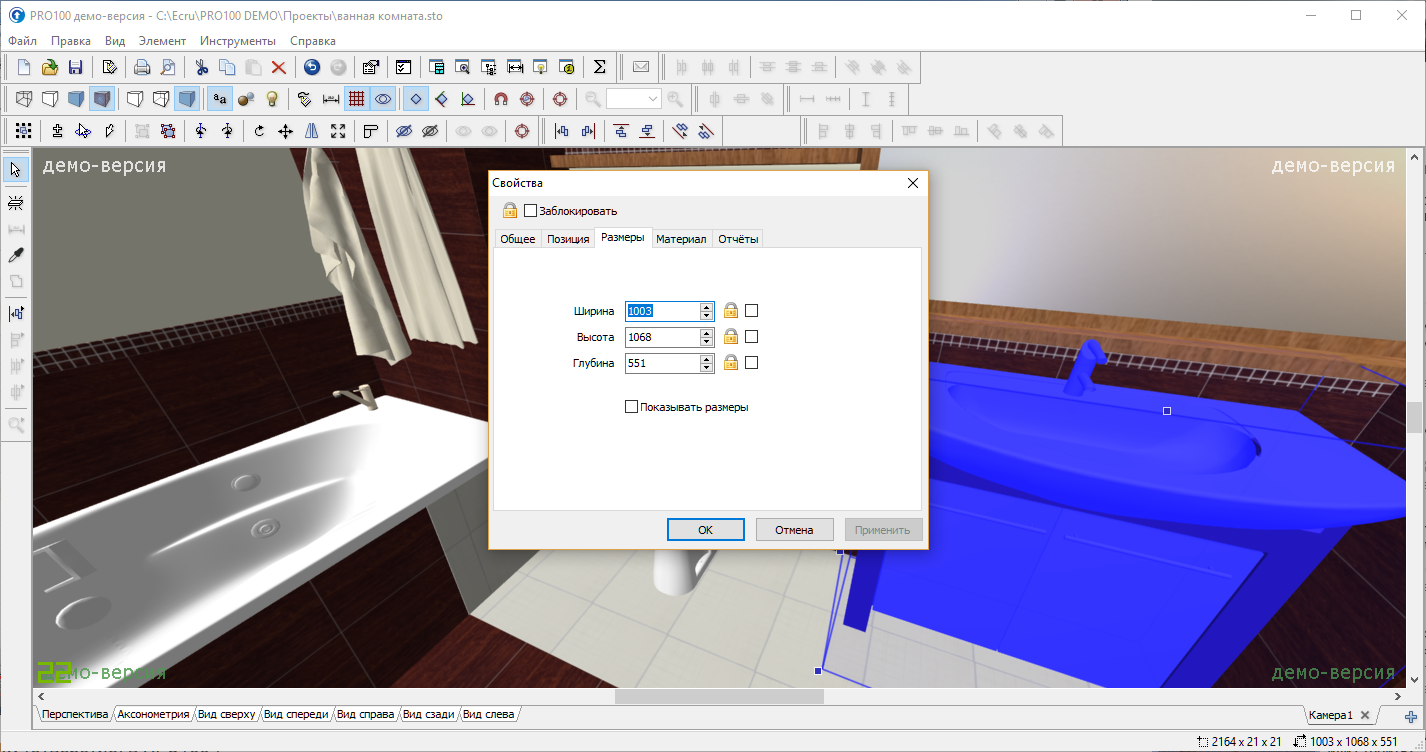Click the Sigma summary icon
Screen dimensions: 1426x752
600,67
